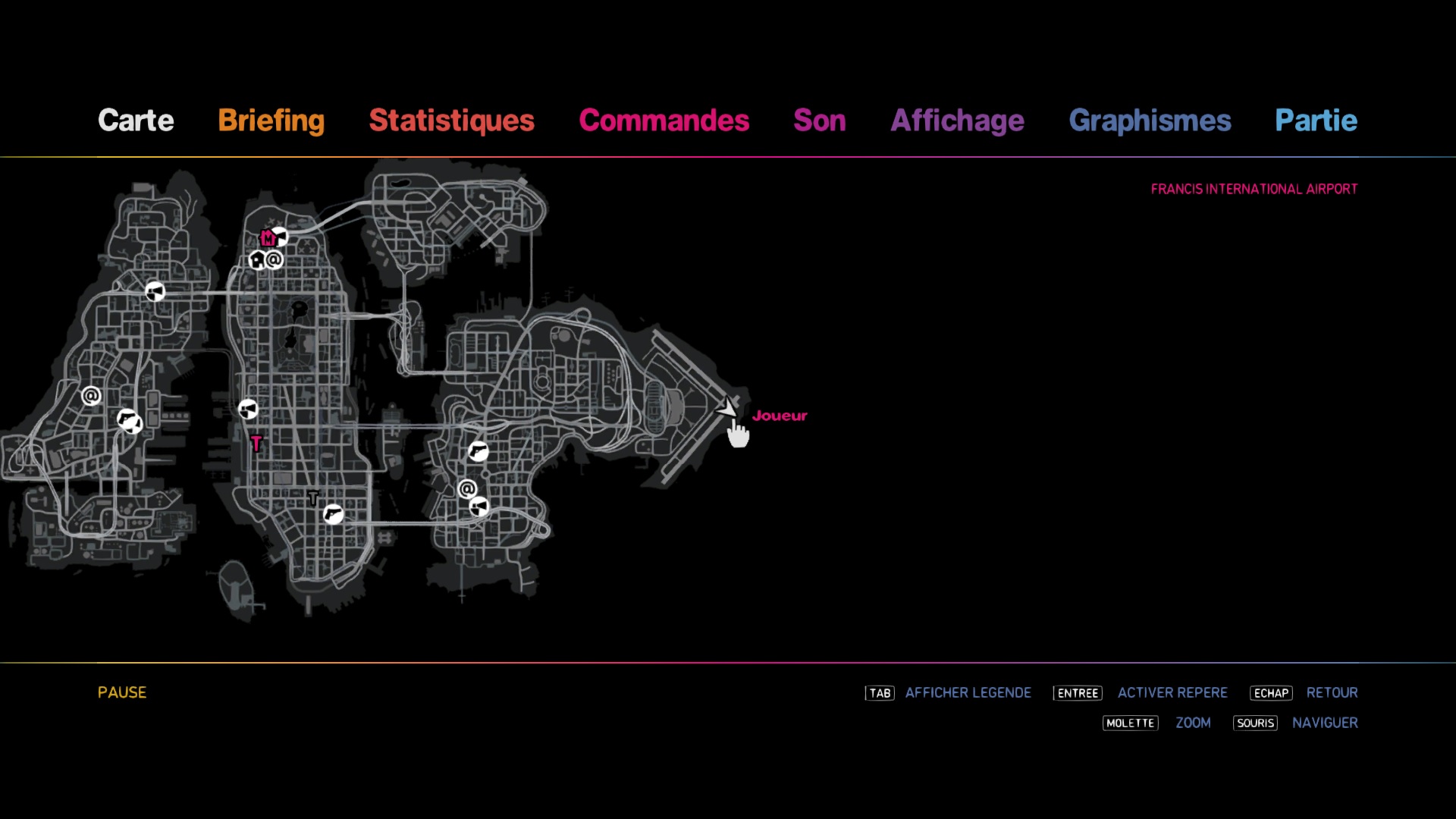
Task: Click the ENTREE key hint box
Action: [x=1078, y=693]
